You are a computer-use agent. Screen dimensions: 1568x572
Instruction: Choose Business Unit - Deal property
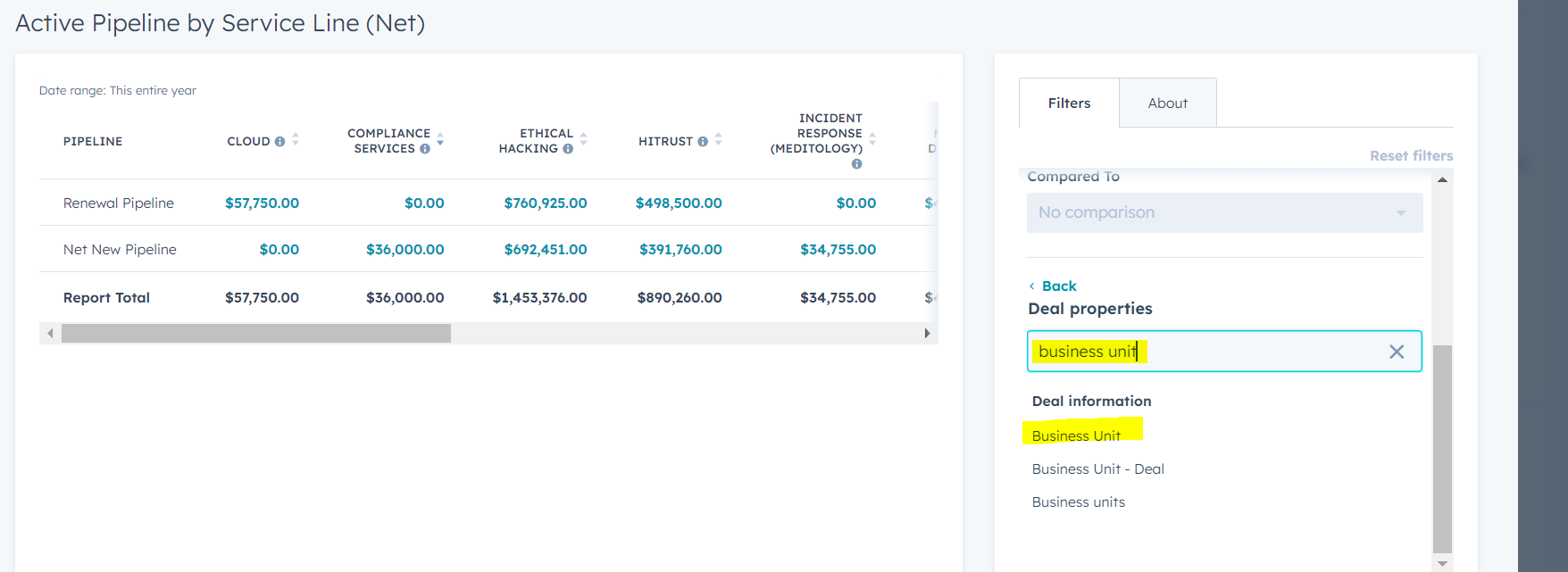(x=1097, y=469)
